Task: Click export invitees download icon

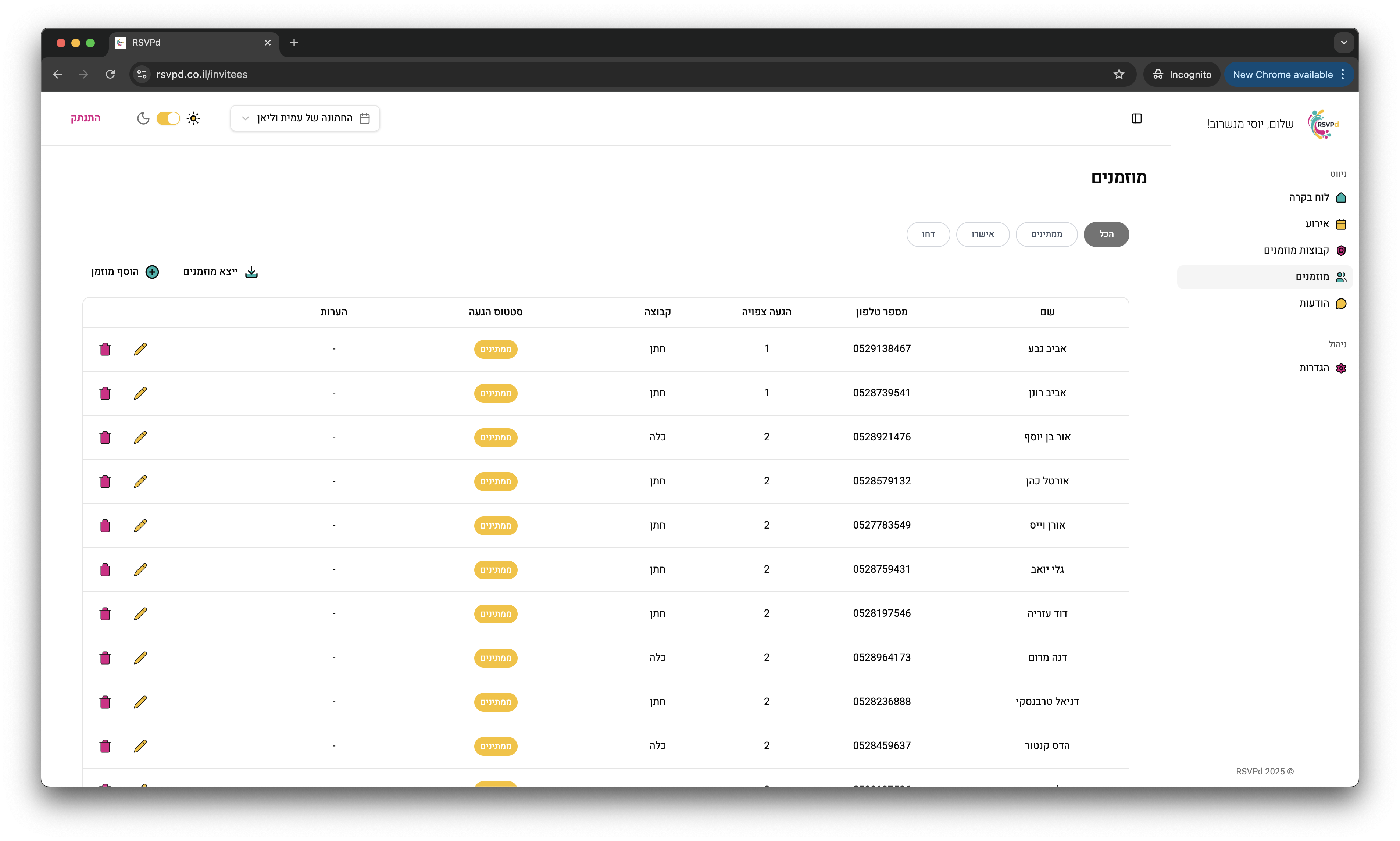Action: [251, 272]
